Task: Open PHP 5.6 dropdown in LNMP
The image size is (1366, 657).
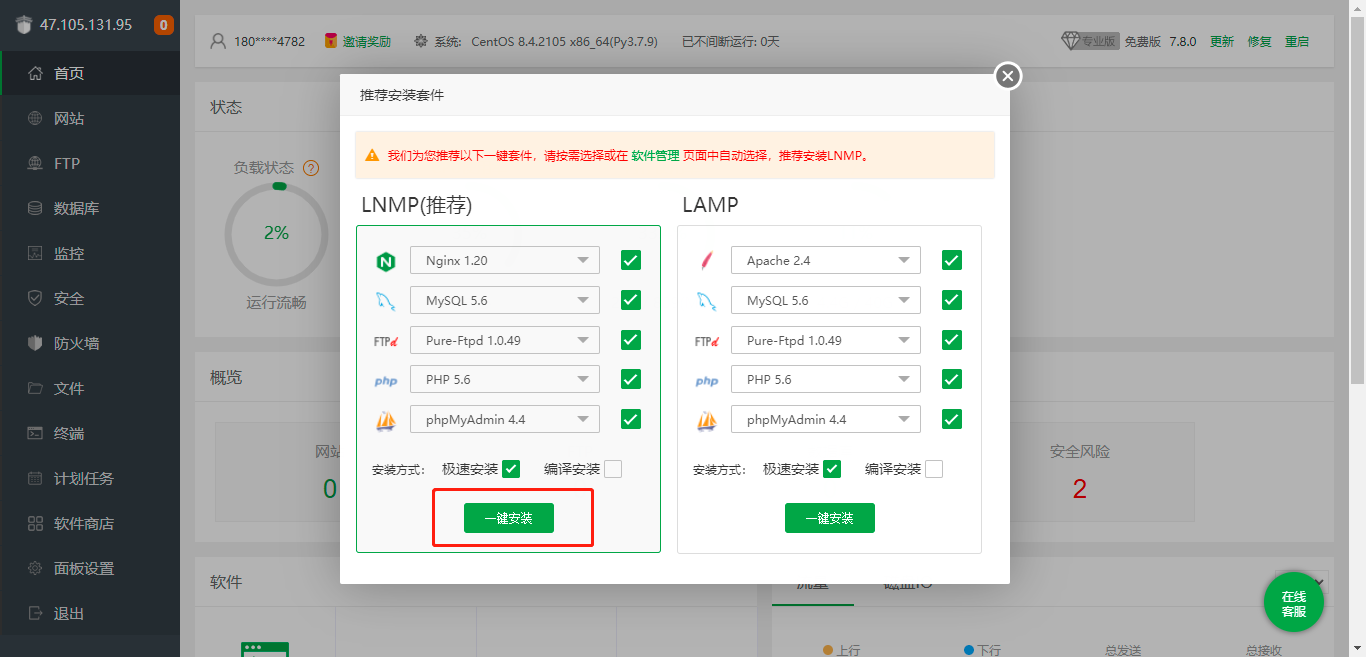Action: pyautogui.click(x=505, y=379)
